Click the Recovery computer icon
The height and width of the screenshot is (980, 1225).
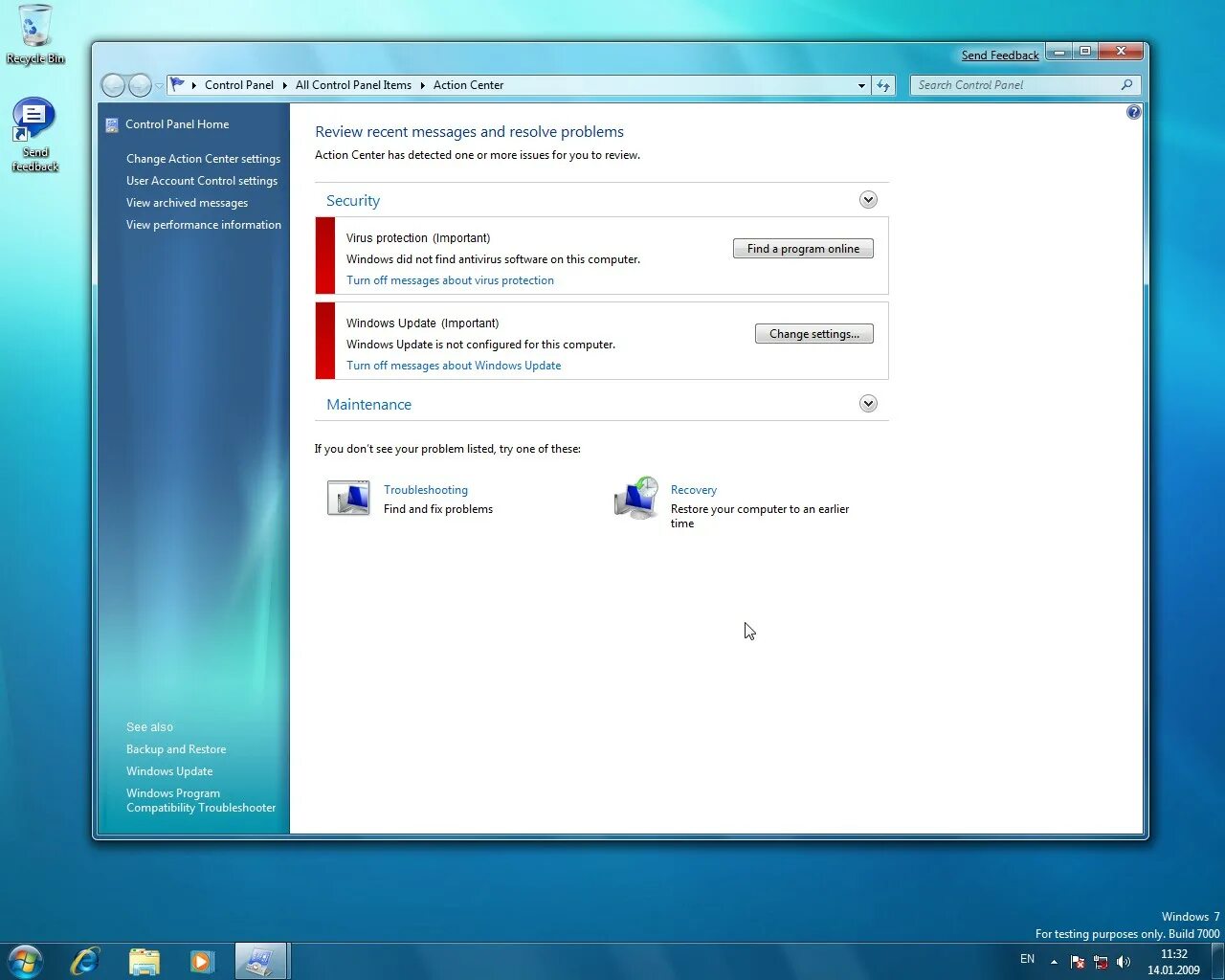click(636, 498)
